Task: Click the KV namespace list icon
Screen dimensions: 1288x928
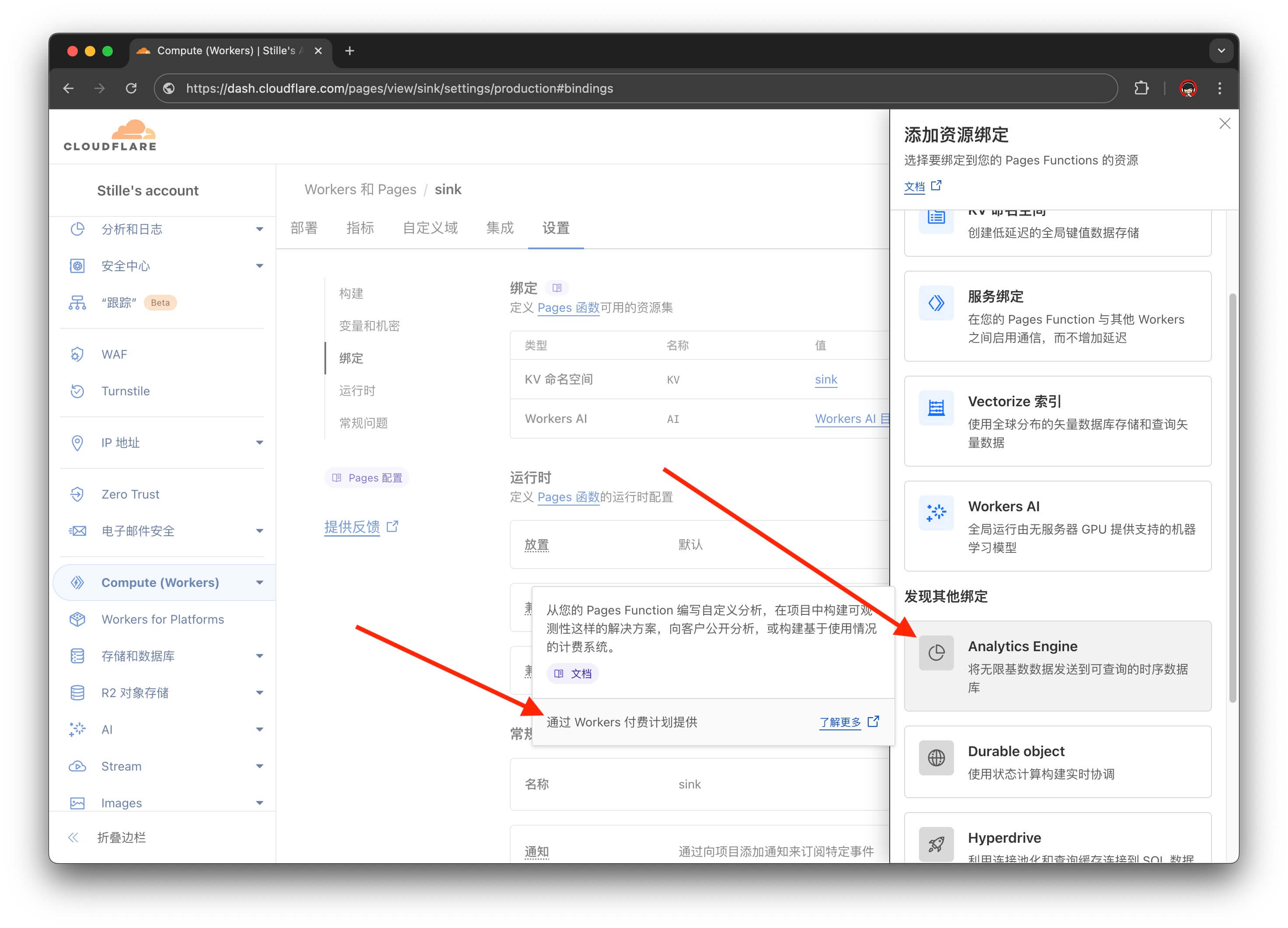Action: [x=936, y=218]
